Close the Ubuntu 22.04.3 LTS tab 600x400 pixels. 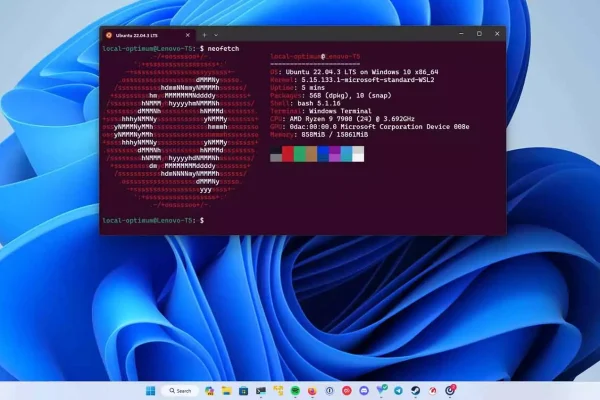[188, 35]
